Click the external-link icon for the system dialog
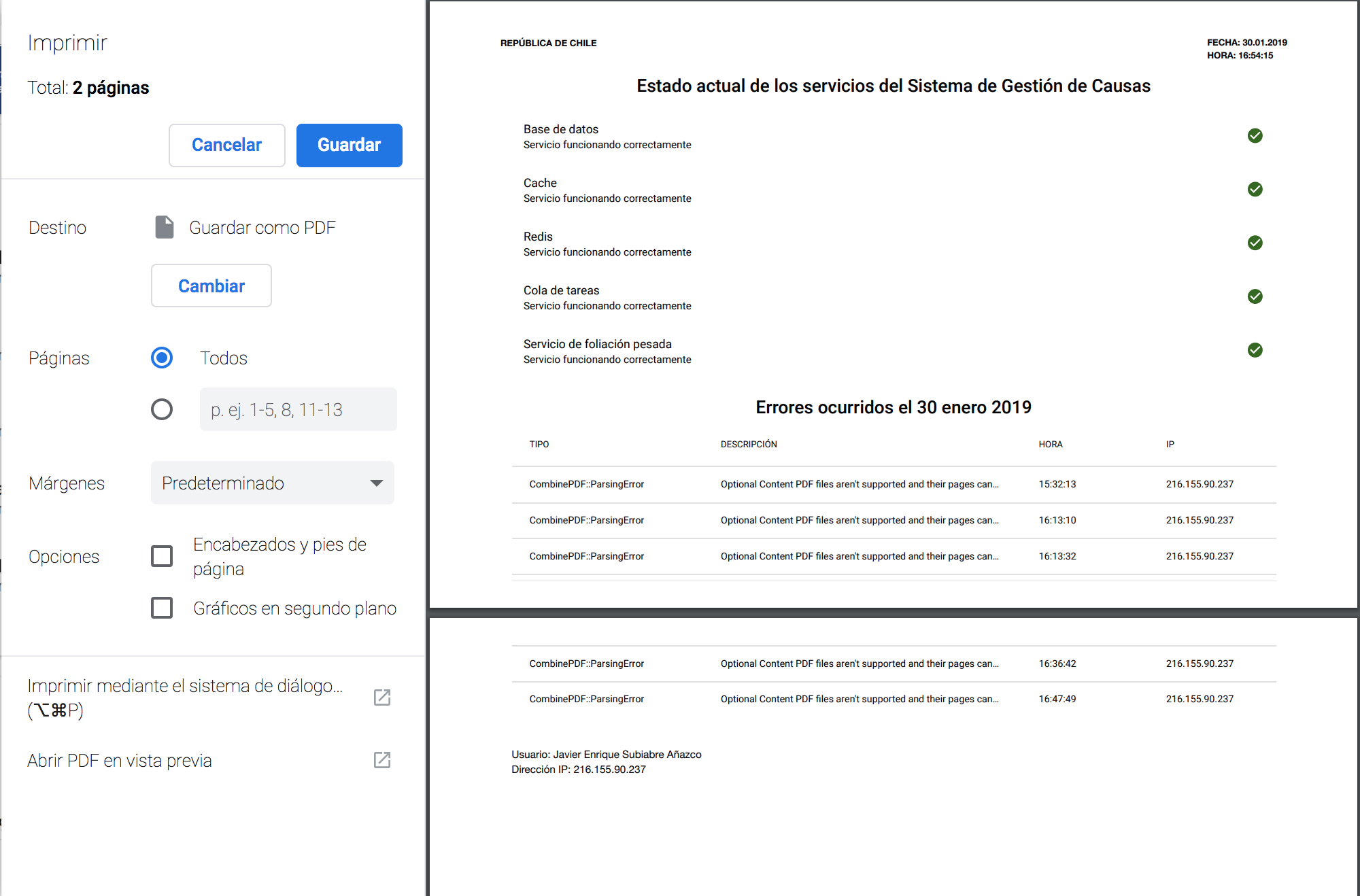 tap(382, 697)
